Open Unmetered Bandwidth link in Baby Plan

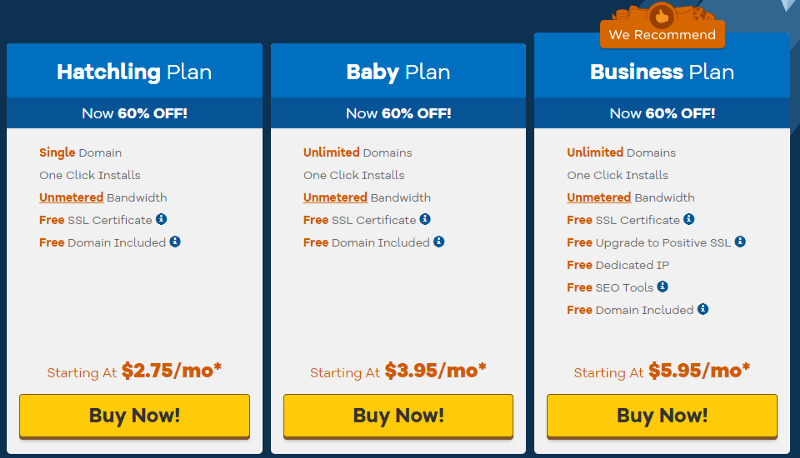click(334, 197)
